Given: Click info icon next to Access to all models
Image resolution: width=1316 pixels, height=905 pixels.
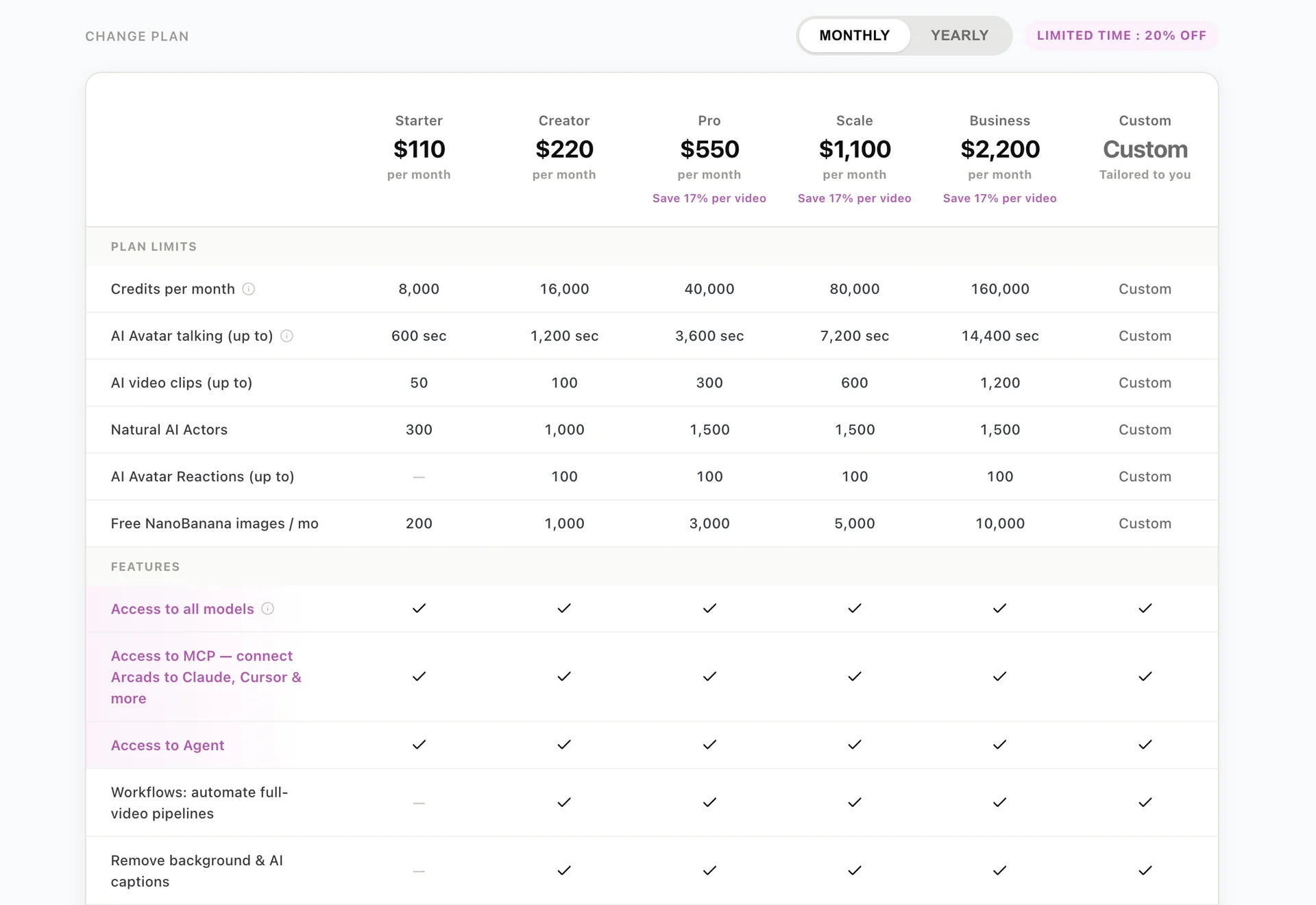Looking at the screenshot, I should [268, 609].
